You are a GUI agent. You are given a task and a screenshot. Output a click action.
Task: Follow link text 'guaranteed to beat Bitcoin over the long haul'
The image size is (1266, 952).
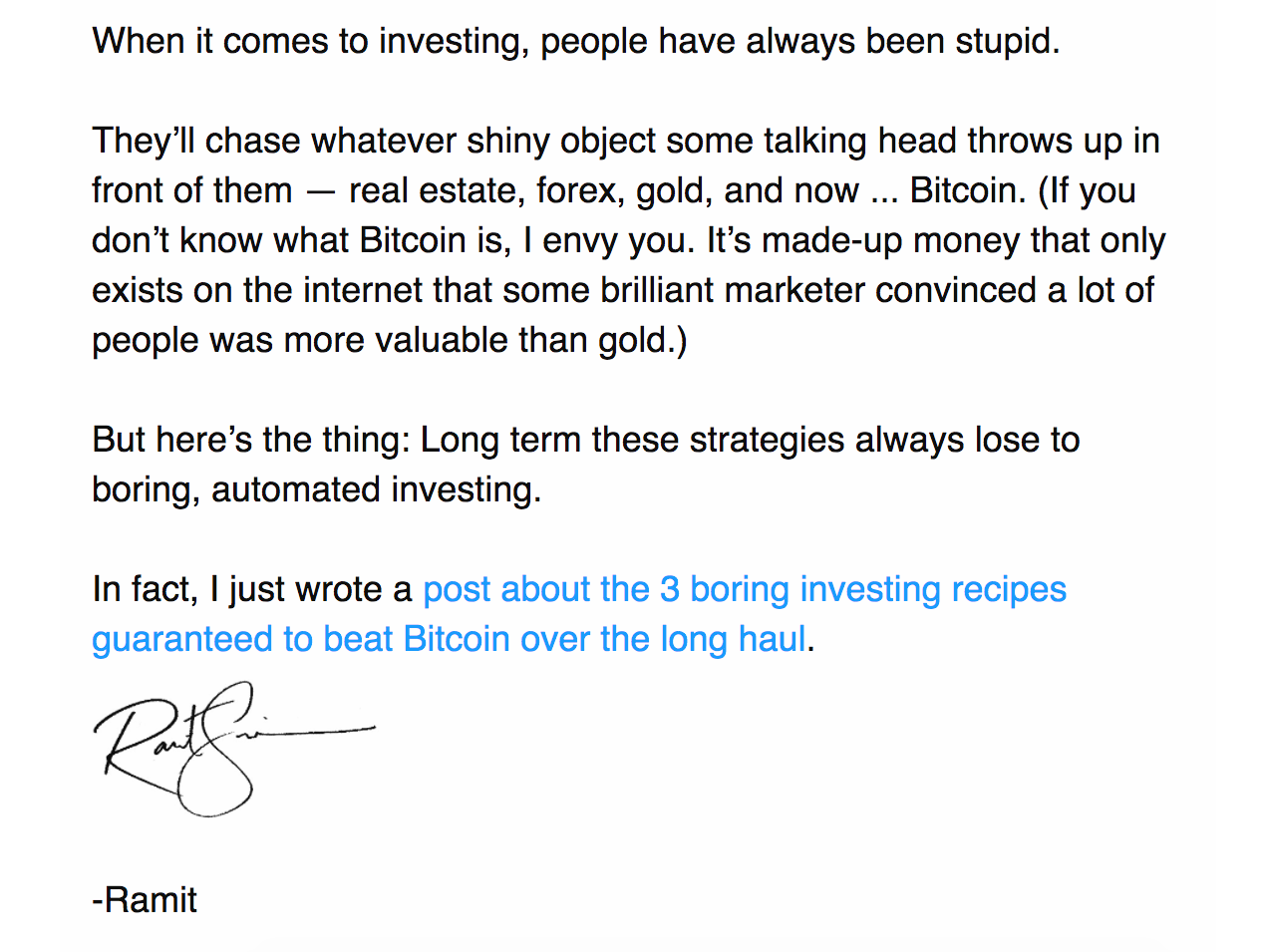(449, 639)
